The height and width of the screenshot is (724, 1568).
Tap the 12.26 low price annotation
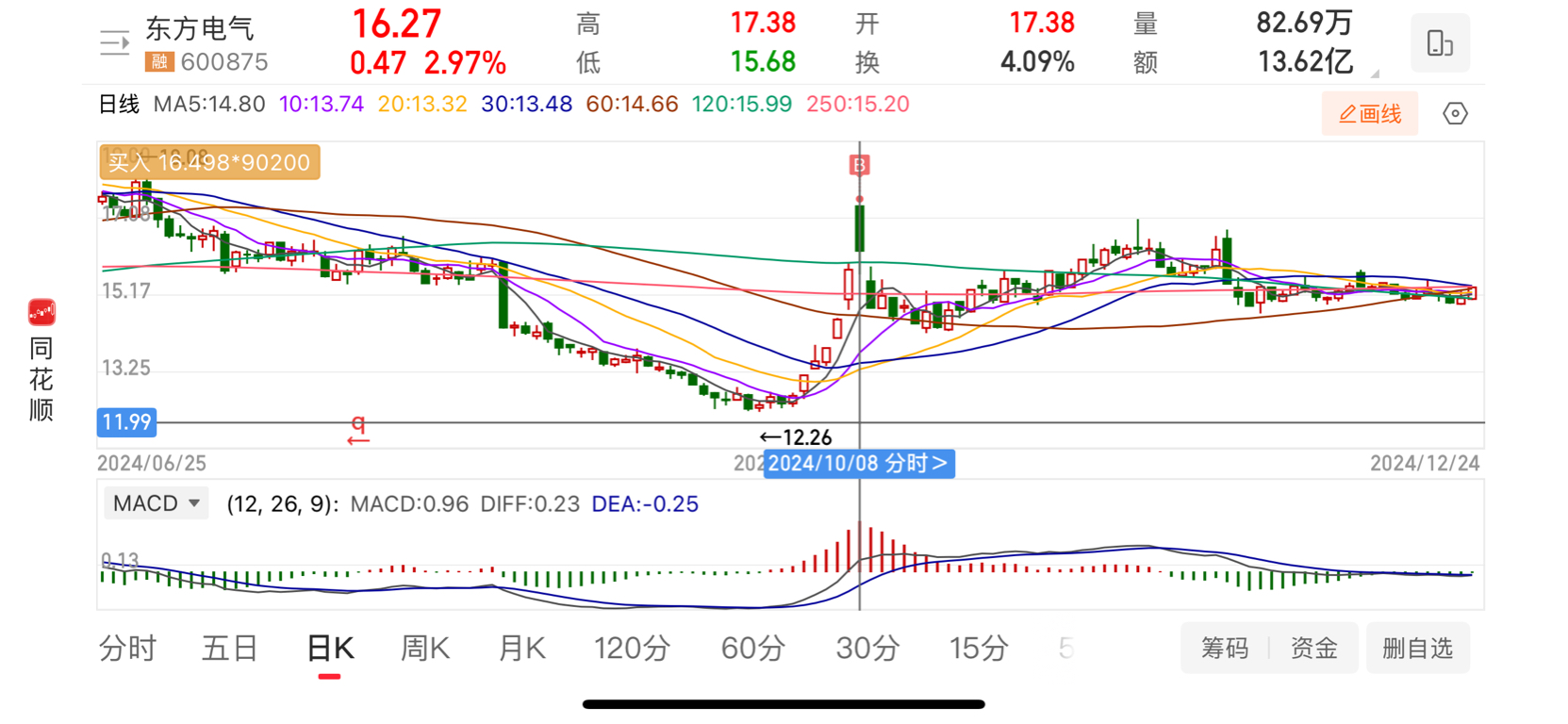pyautogui.click(x=796, y=437)
